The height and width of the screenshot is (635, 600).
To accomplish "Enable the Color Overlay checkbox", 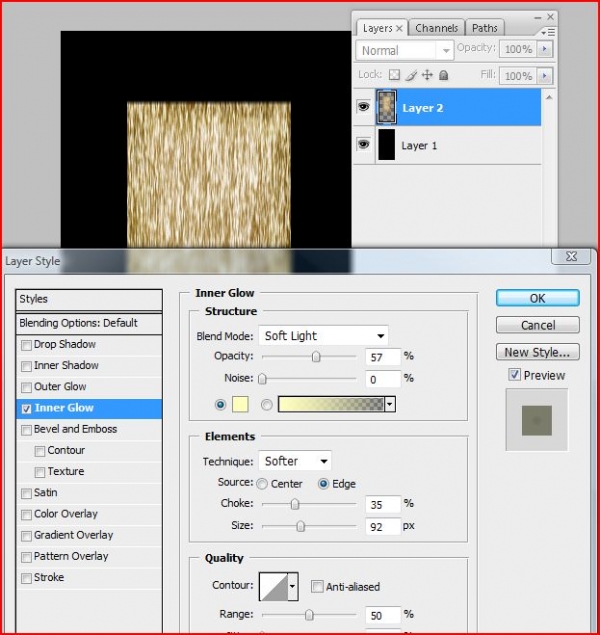I will (x=26, y=514).
